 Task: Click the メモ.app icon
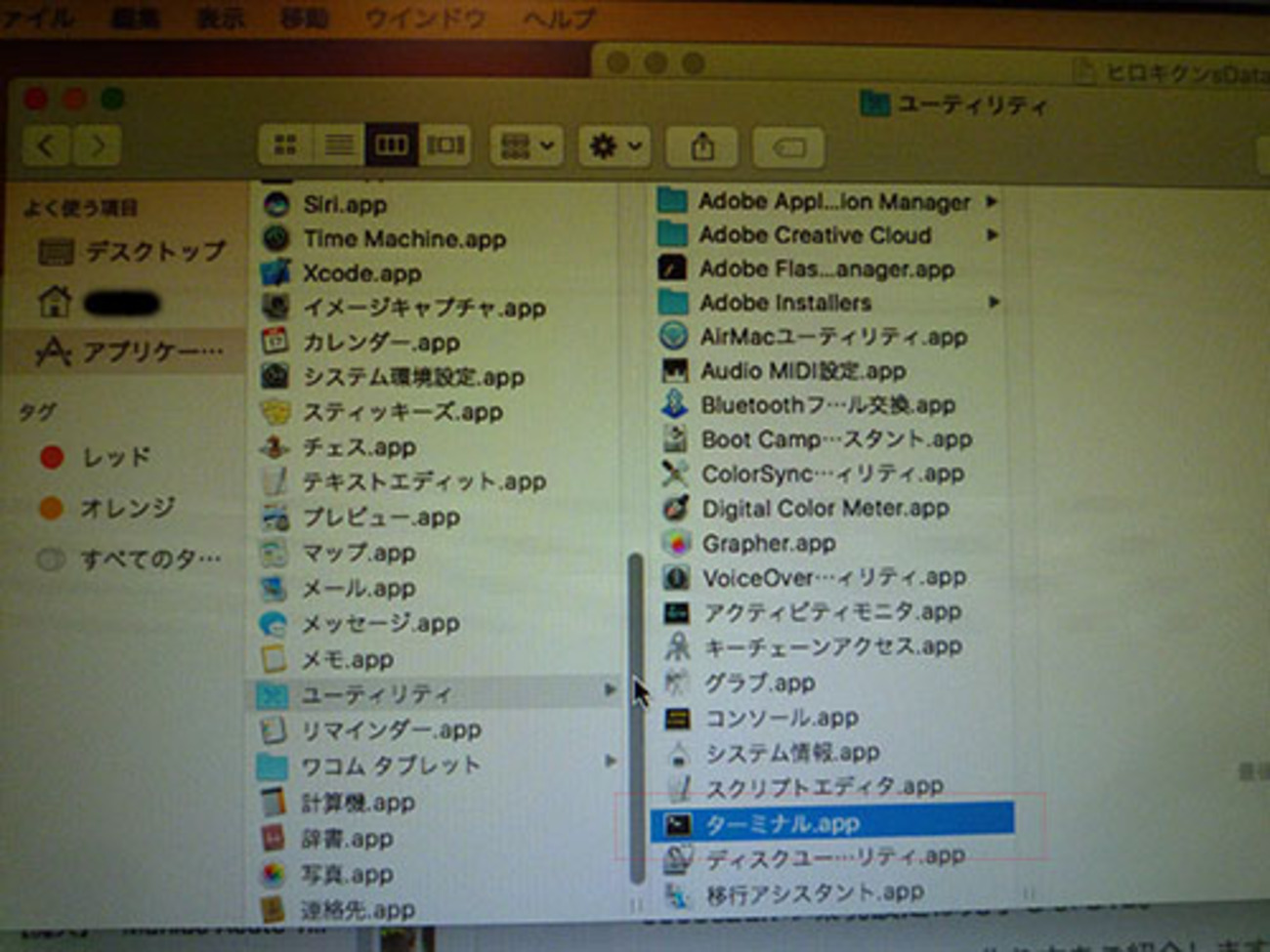coord(275,659)
